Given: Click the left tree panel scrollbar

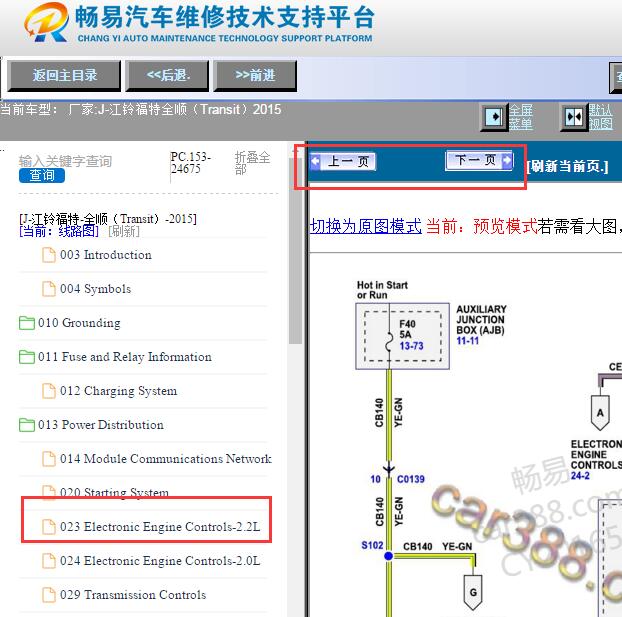Looking at the screenshot, I should [x=295, y=251].
